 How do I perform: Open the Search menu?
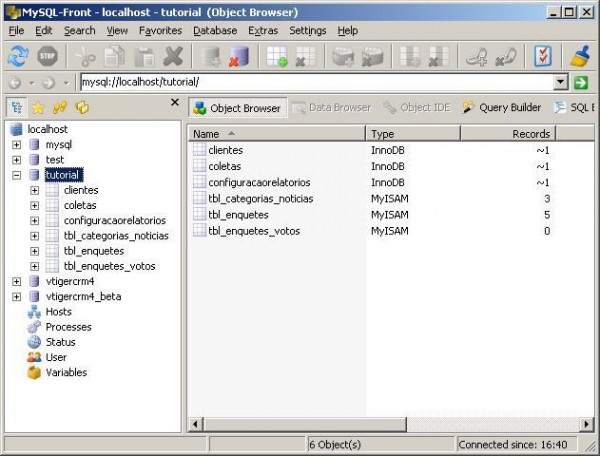click(80, 31)
